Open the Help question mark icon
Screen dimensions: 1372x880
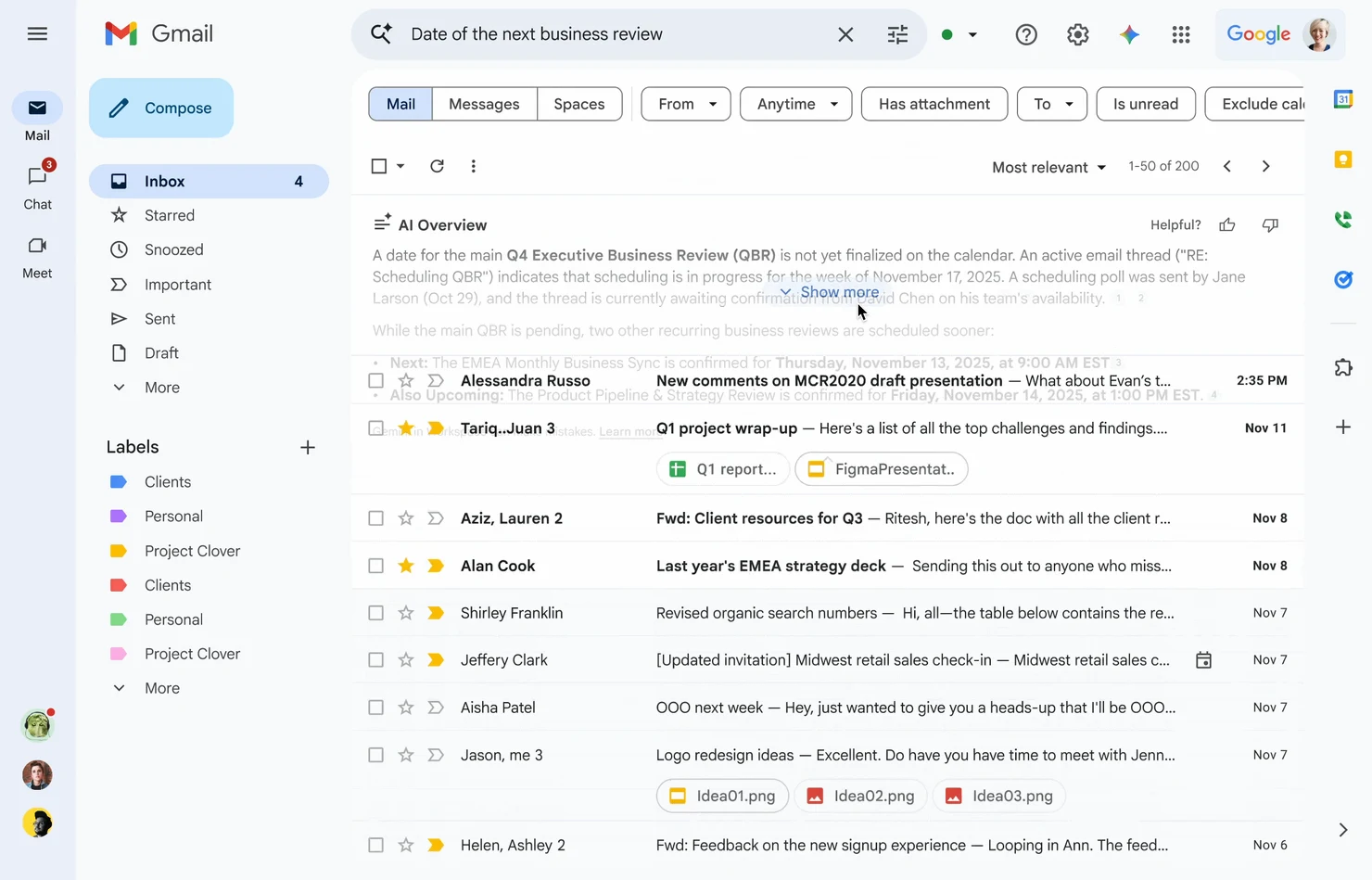(x=1026, y=34)
